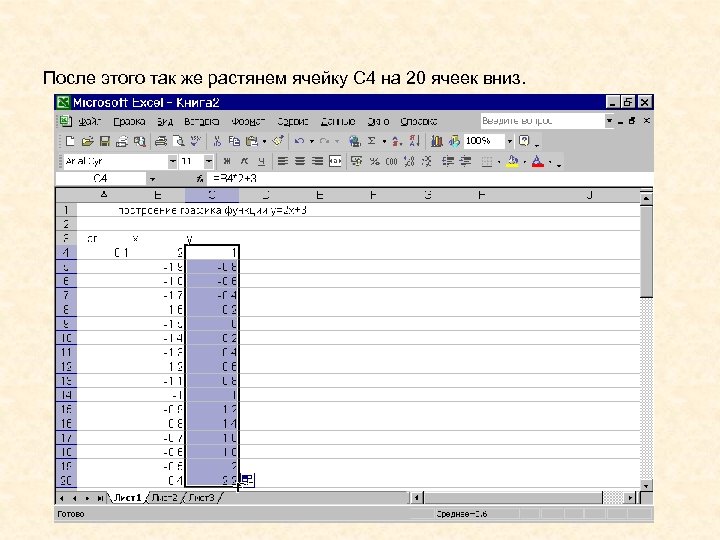Paste using the clipboard Paste icon
The height and width of the screenshot is (540, 720).
(251, 141)
